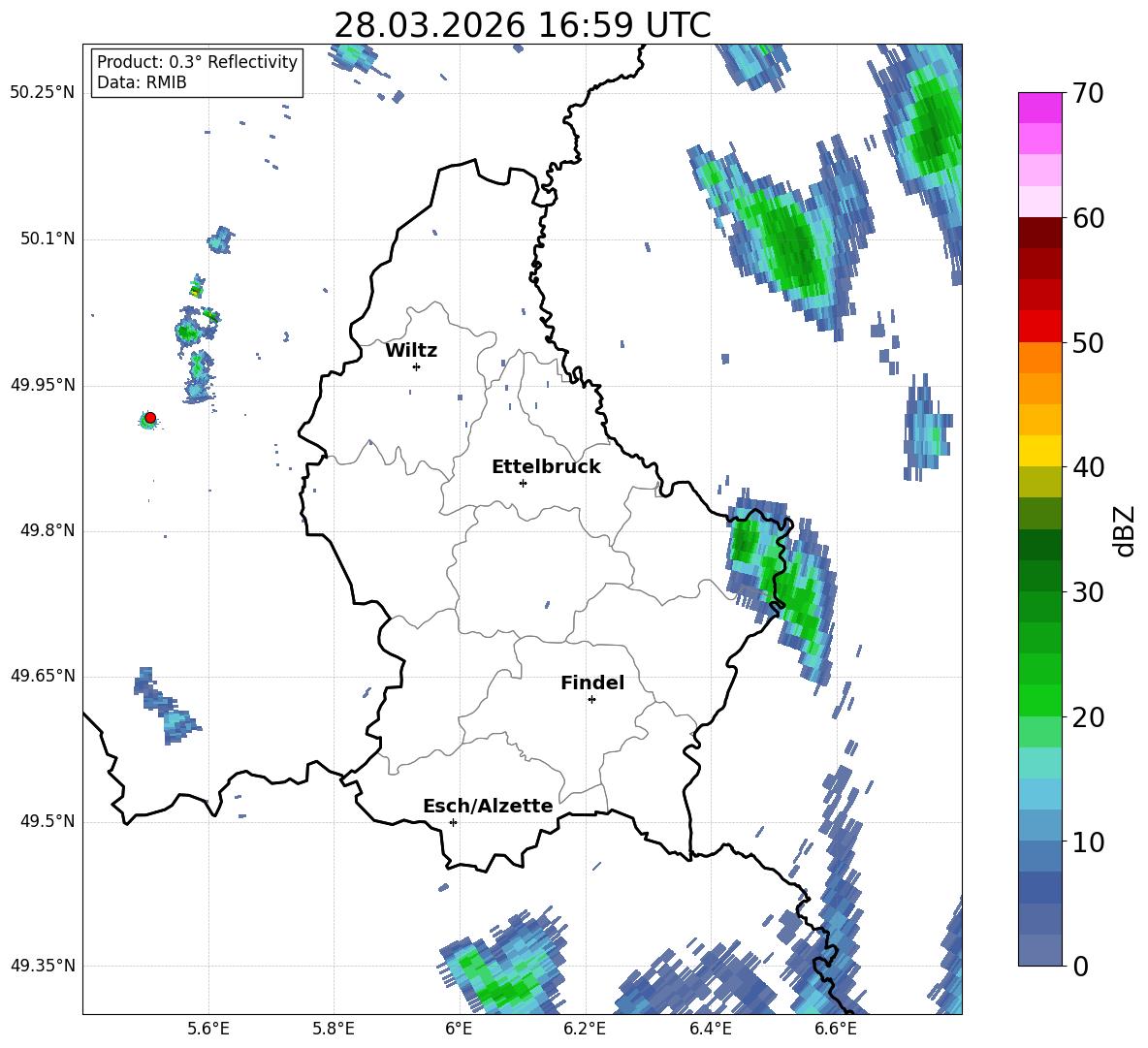Select the Esch/Alzette label

pyautogui.click(x=488, y=807)
